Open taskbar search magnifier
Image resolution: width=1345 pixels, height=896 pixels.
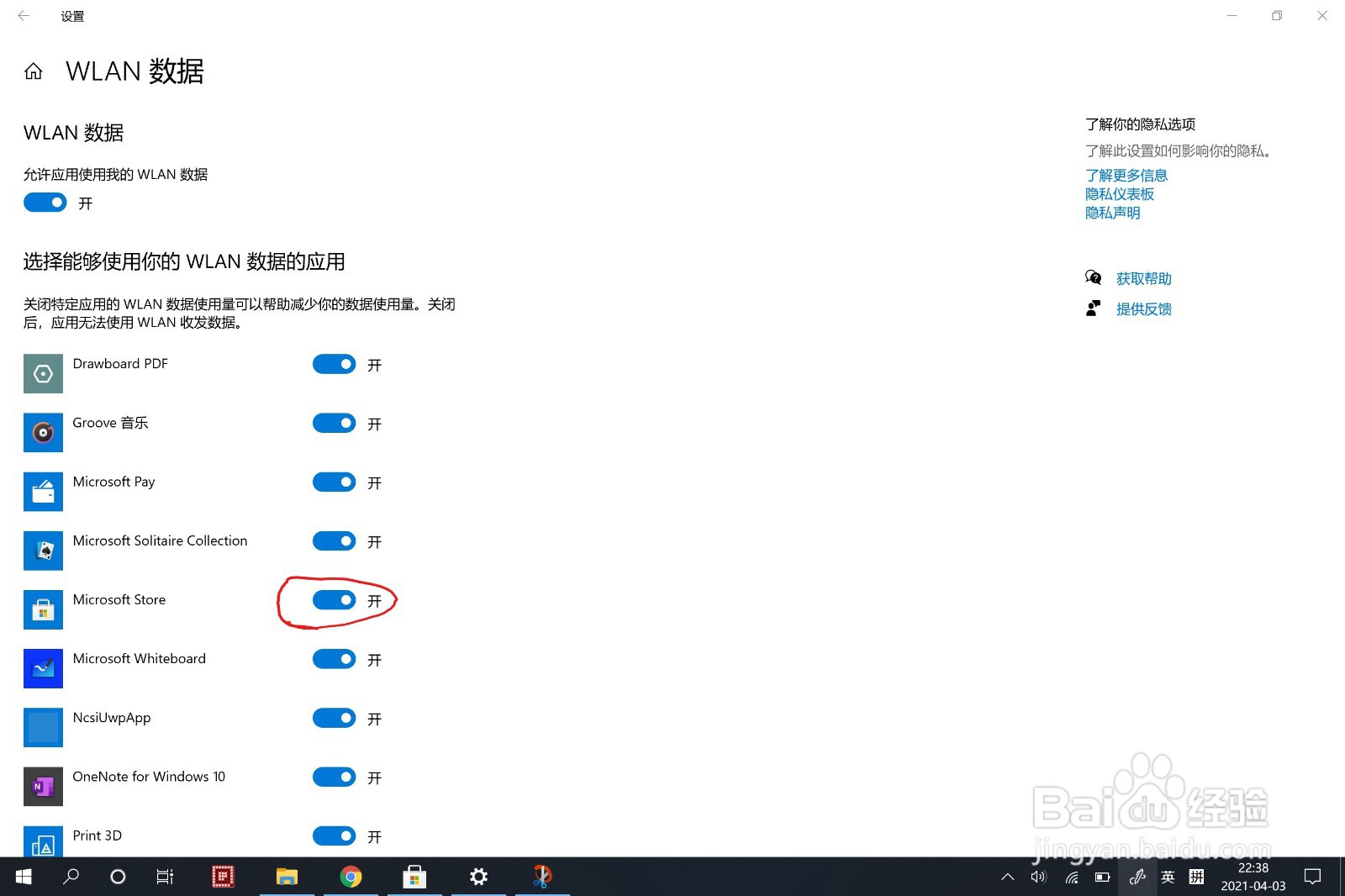point(71,877)
